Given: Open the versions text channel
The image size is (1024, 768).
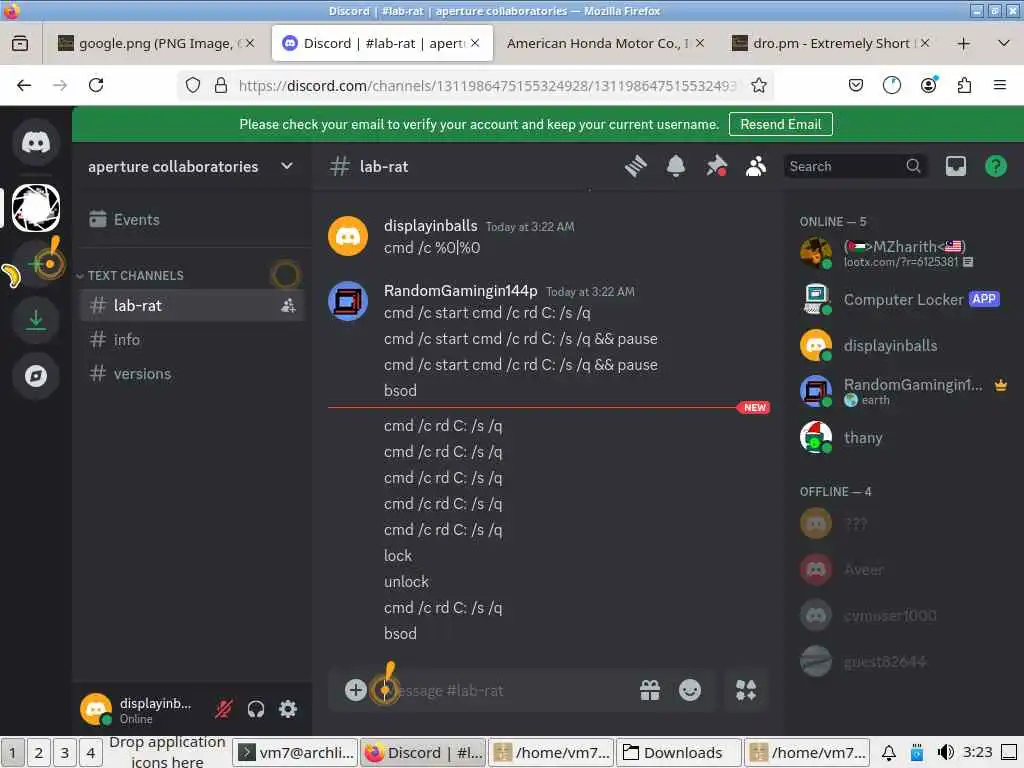Looking at the screenshot, I should click(x=193, y=374).
